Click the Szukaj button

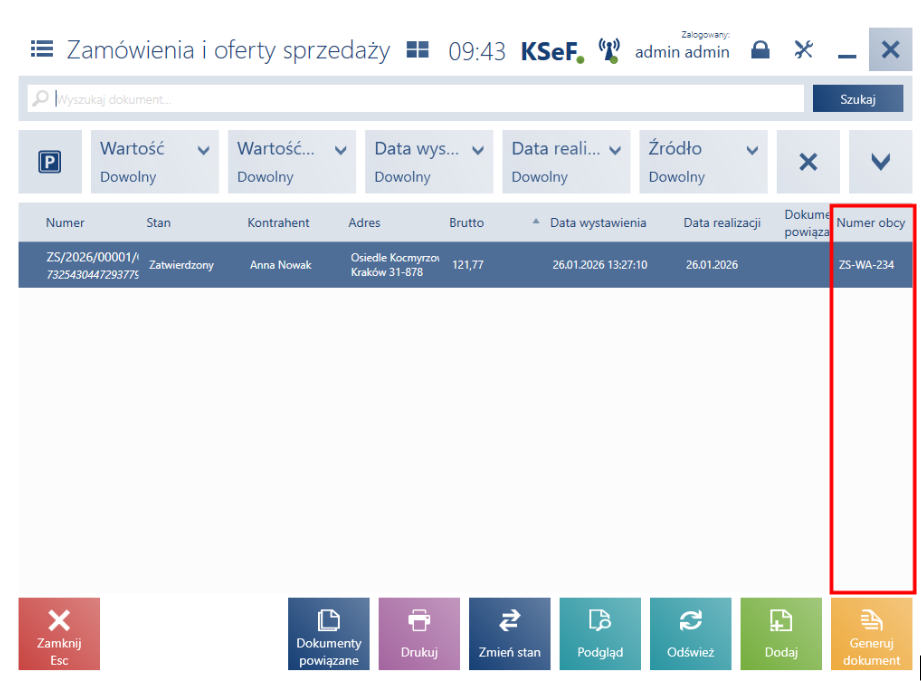pos(858,99)
